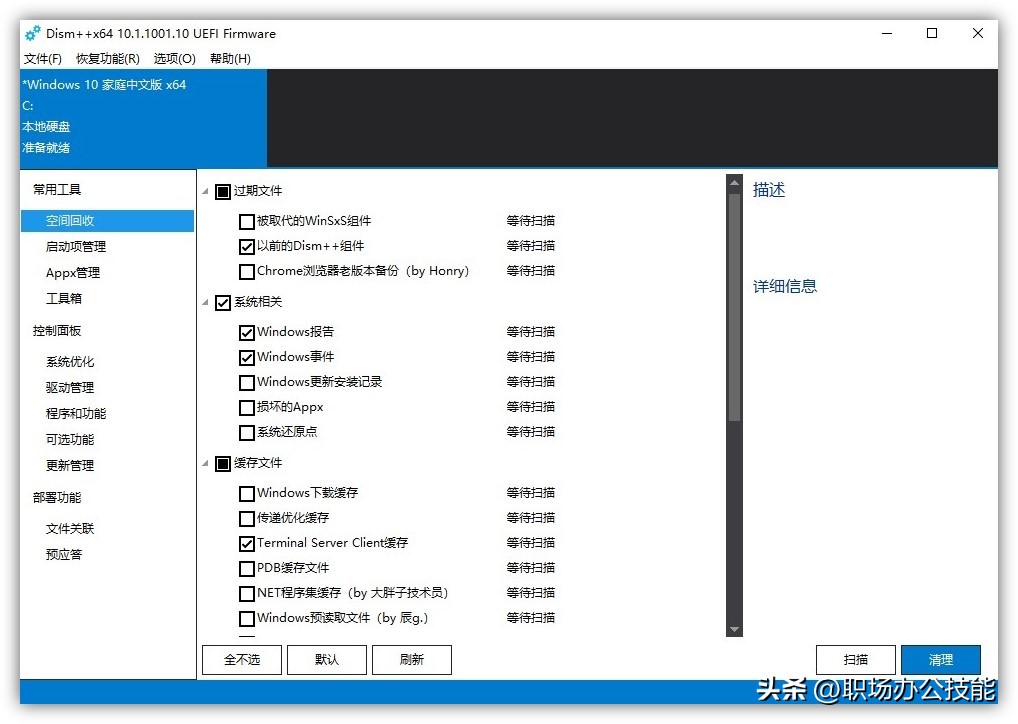
Task: Open the 文件(F) menu
Action: click(x=41, y=58)
